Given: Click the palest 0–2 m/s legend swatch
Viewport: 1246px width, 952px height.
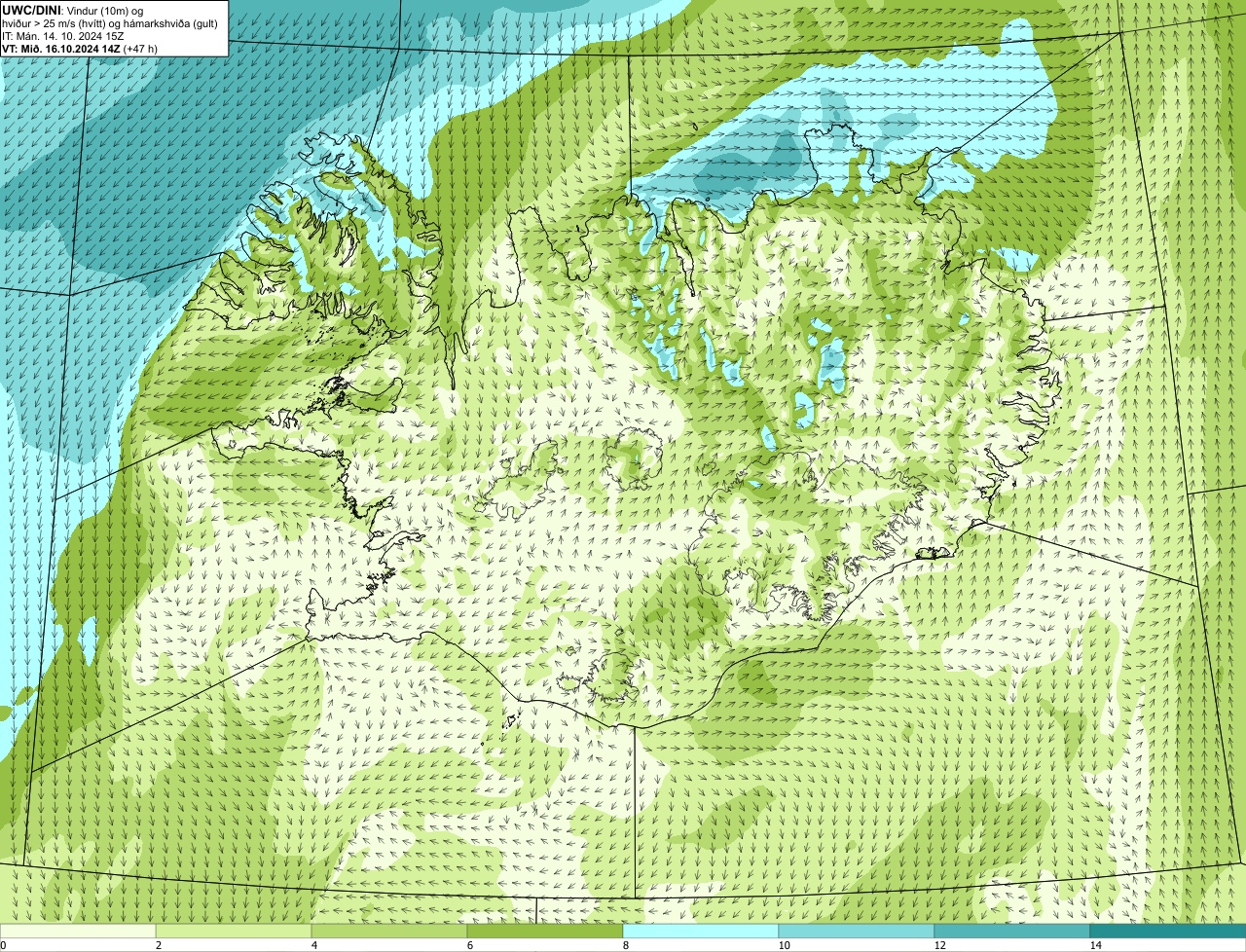Looking at the screenshot, I should (78, 931).
